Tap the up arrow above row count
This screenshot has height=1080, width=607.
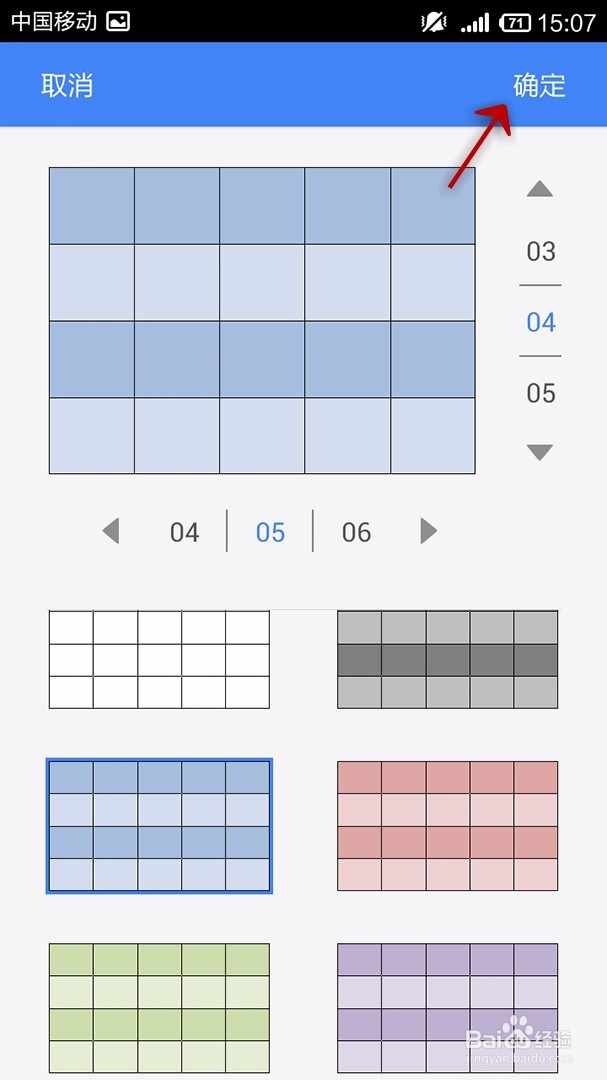pyautogui.click(x=539, y=189)
